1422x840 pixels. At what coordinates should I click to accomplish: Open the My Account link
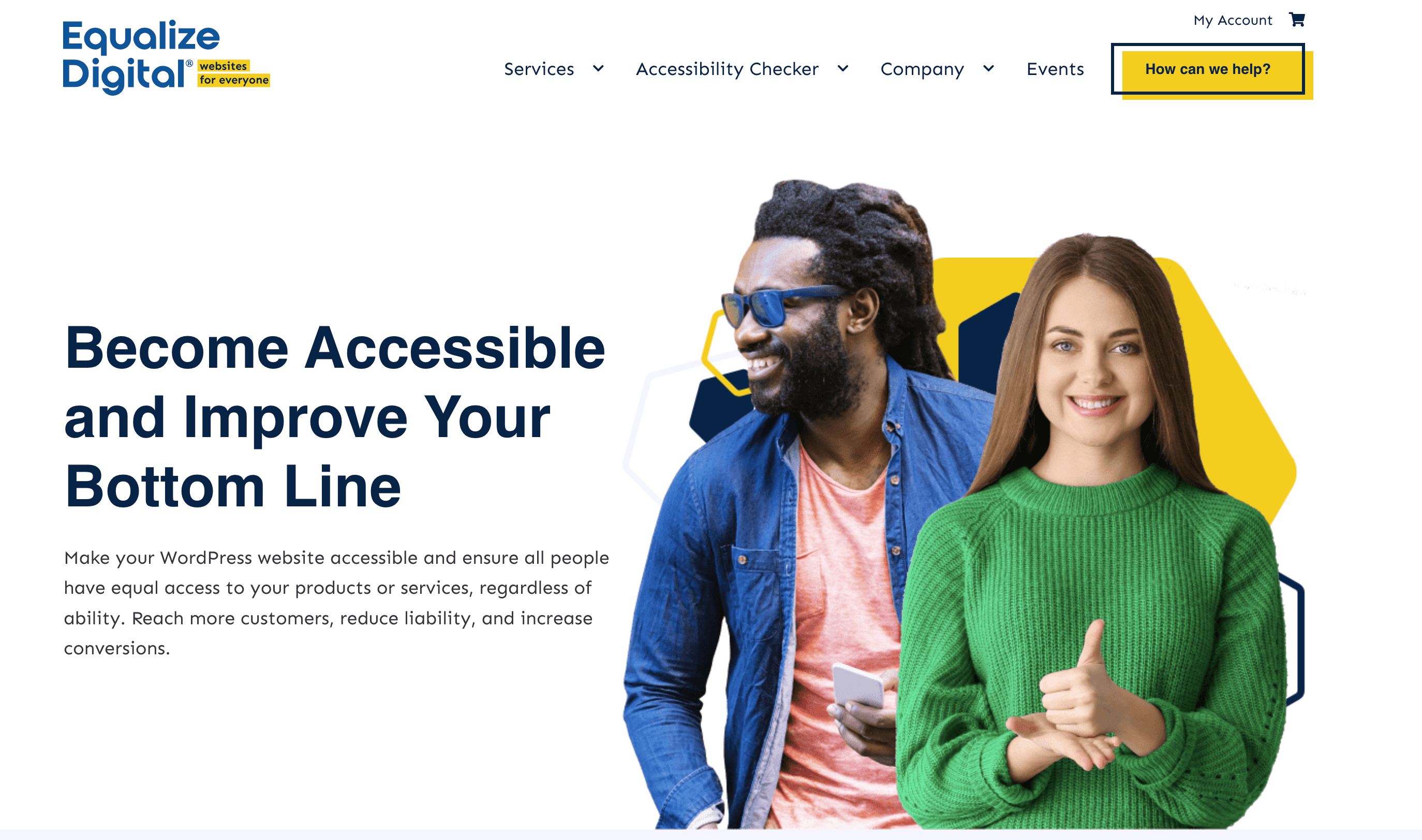click(x=1232, y=20)
